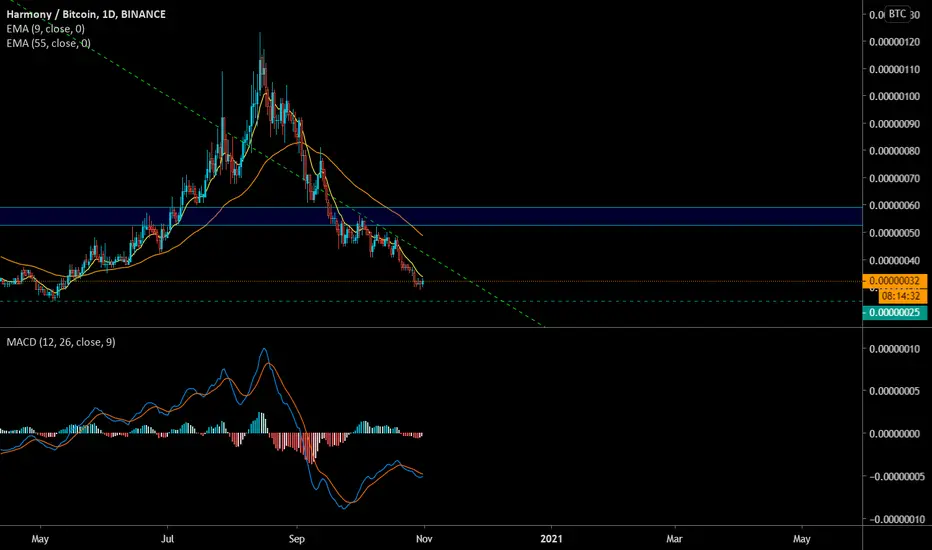Click the green 0.00000025 price label
This screenshot has width=932, height=550.
pyautogui.click(x=895, y=313)
